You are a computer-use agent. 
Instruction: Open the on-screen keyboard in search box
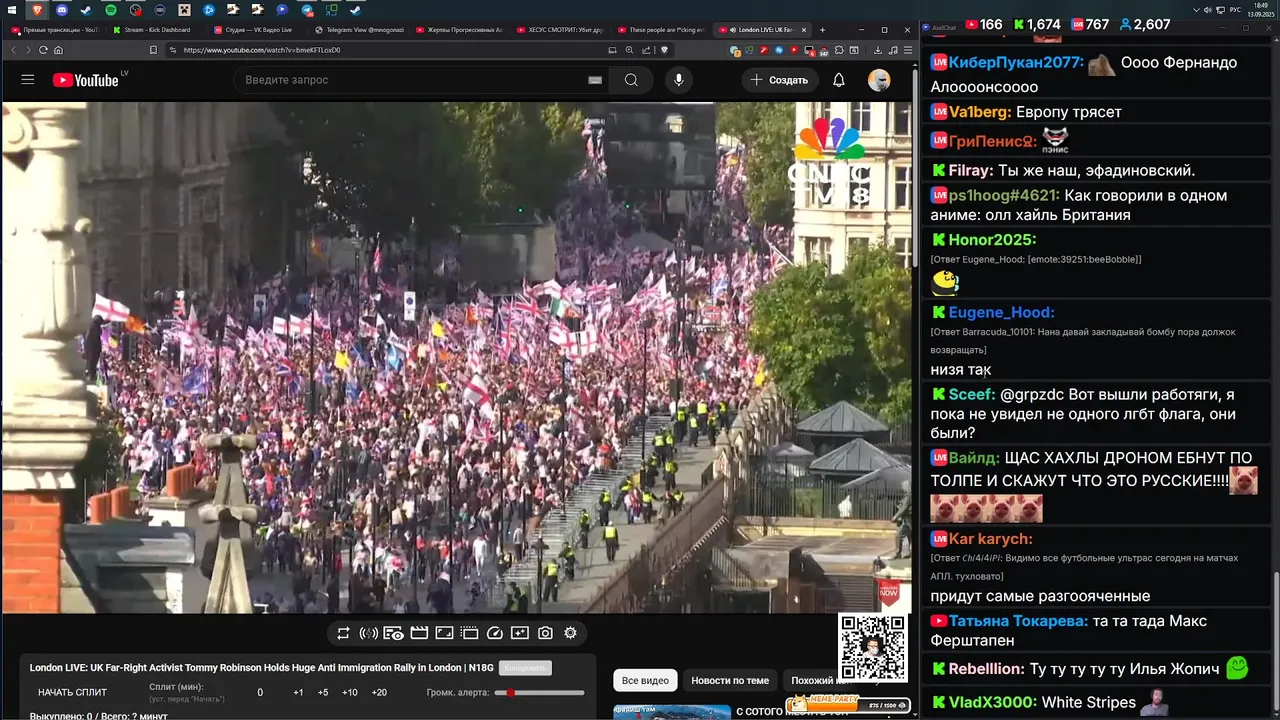[x=595, y=80]
